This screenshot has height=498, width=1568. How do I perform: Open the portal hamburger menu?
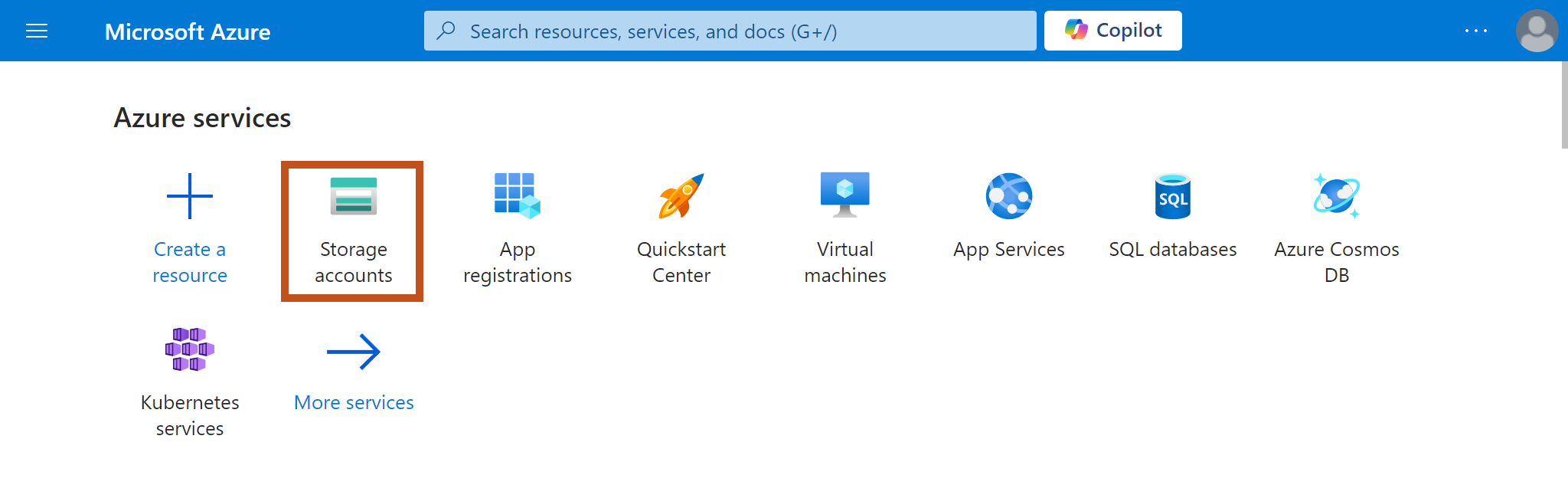click(x=37, y=31)
